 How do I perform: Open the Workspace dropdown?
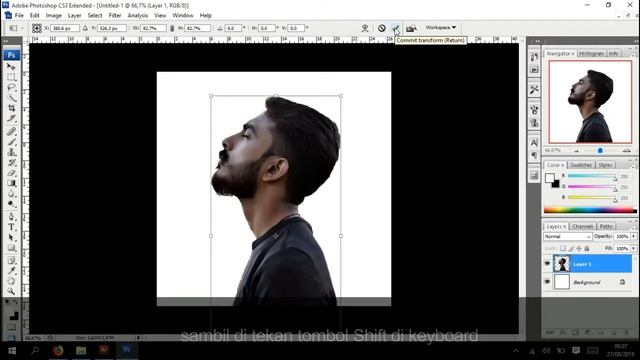(441, 27)
